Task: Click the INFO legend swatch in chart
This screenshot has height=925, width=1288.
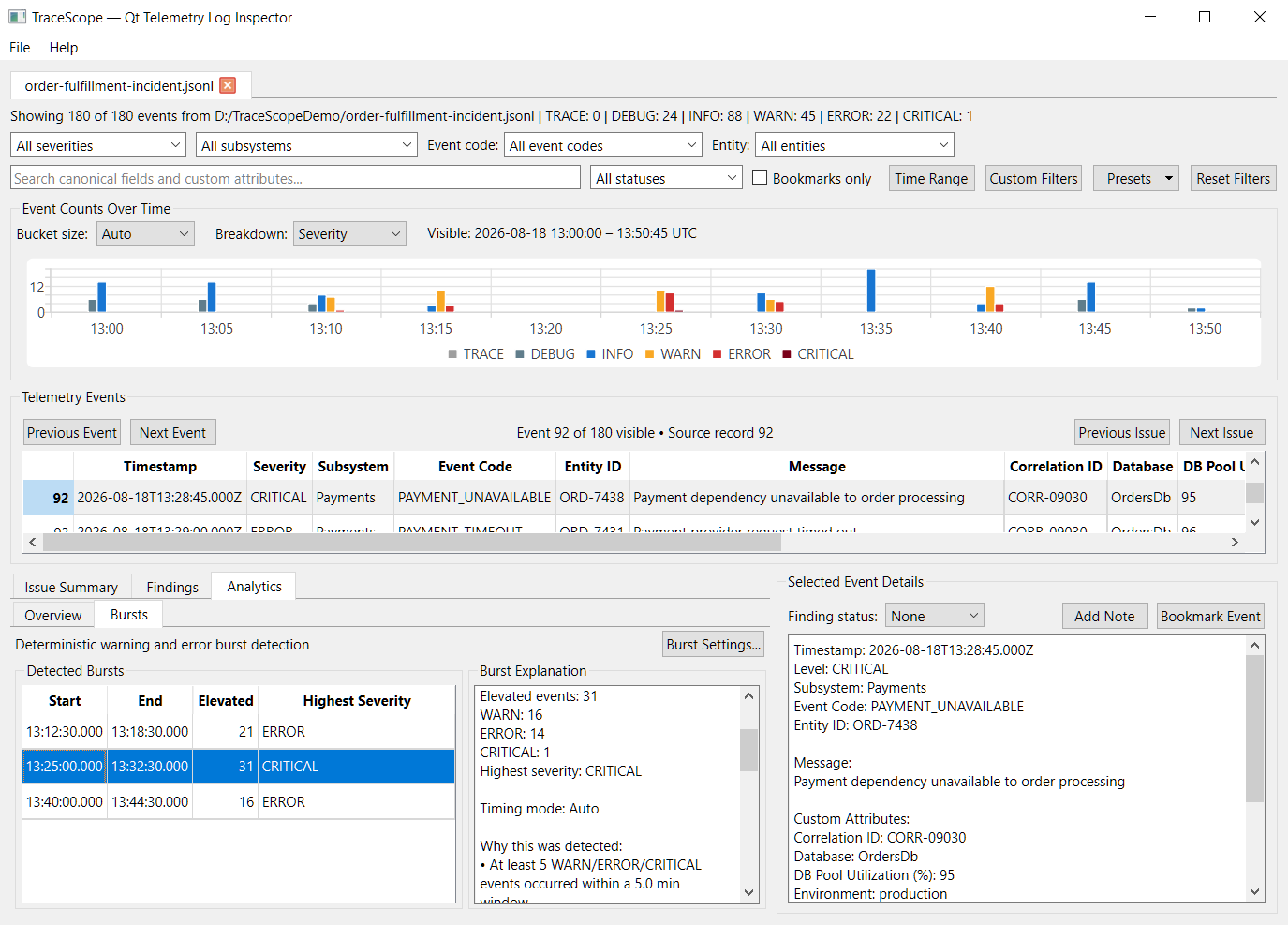Action: [x=591, y=354]
